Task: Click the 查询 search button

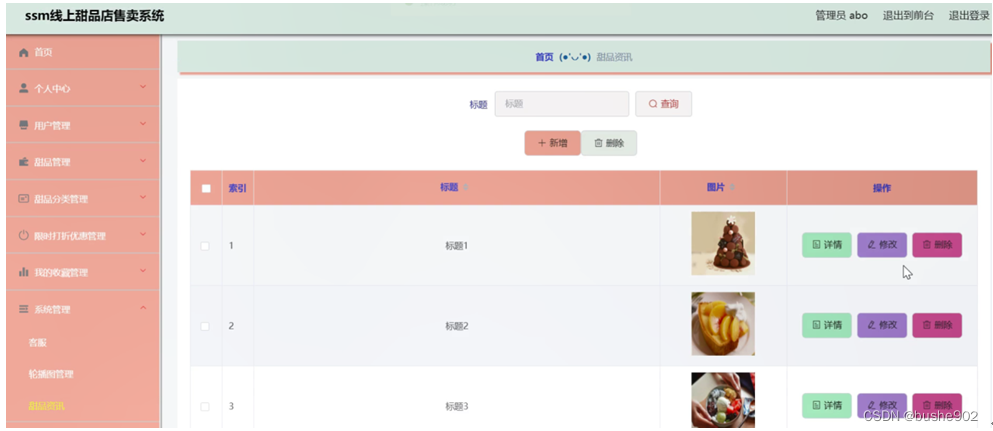Action: click(x=664, y=104)
